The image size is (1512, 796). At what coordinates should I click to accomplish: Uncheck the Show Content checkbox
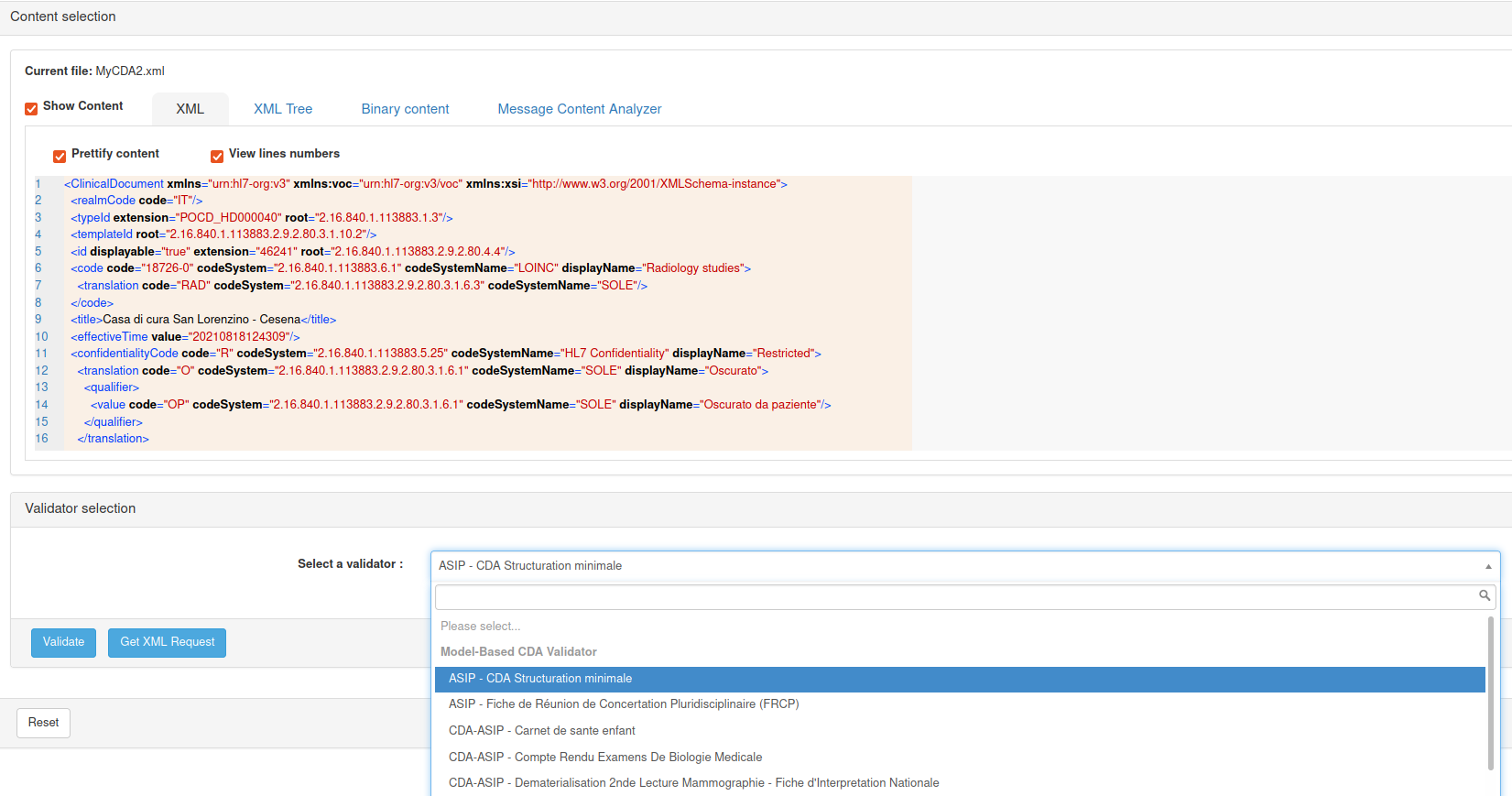[x=31, y=108]
